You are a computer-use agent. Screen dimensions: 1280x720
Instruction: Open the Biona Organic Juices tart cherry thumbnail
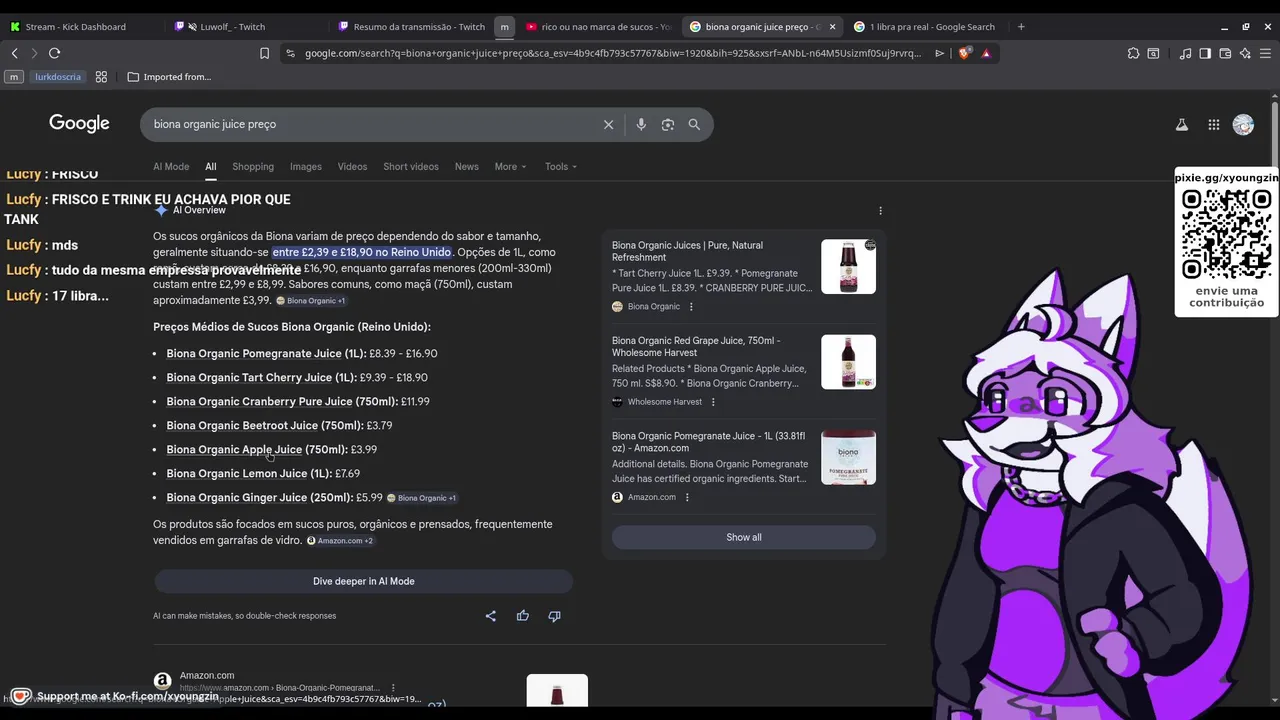pyautogui.click(x=848, y=267)
